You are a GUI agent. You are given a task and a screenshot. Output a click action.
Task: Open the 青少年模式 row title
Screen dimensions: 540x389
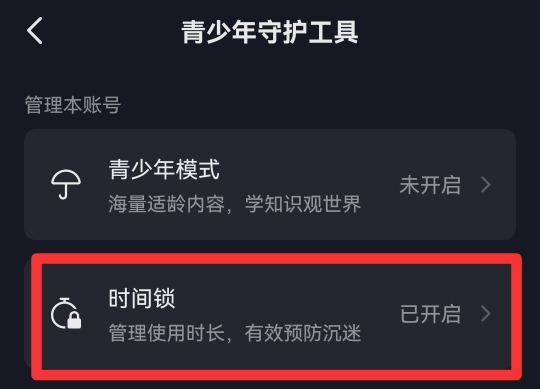[x=164, y=169]
